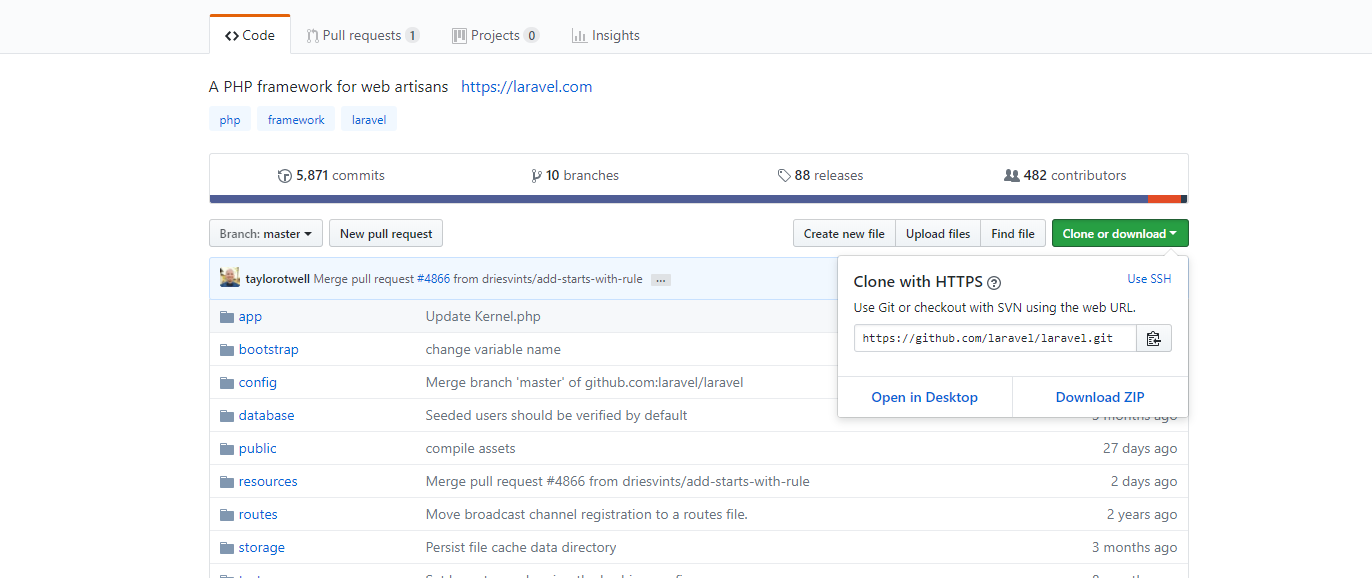
Task: Expand the commit message ellipsis button
Action: coord(660,280)
